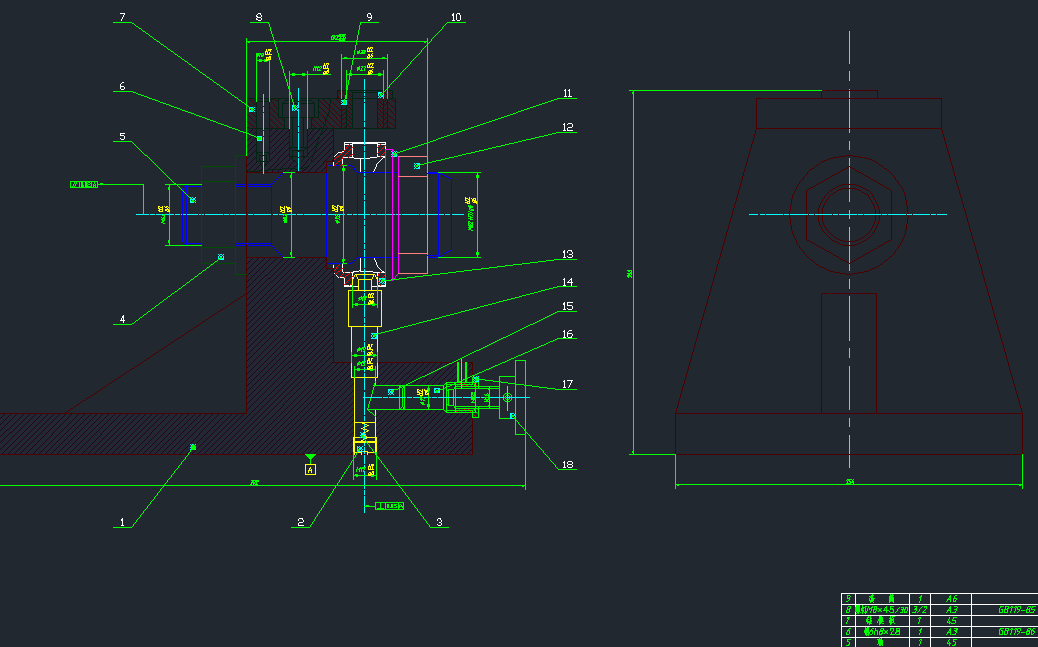
Task: Click the GB119-85 cell in parts table
Action: coord(1004,610)
